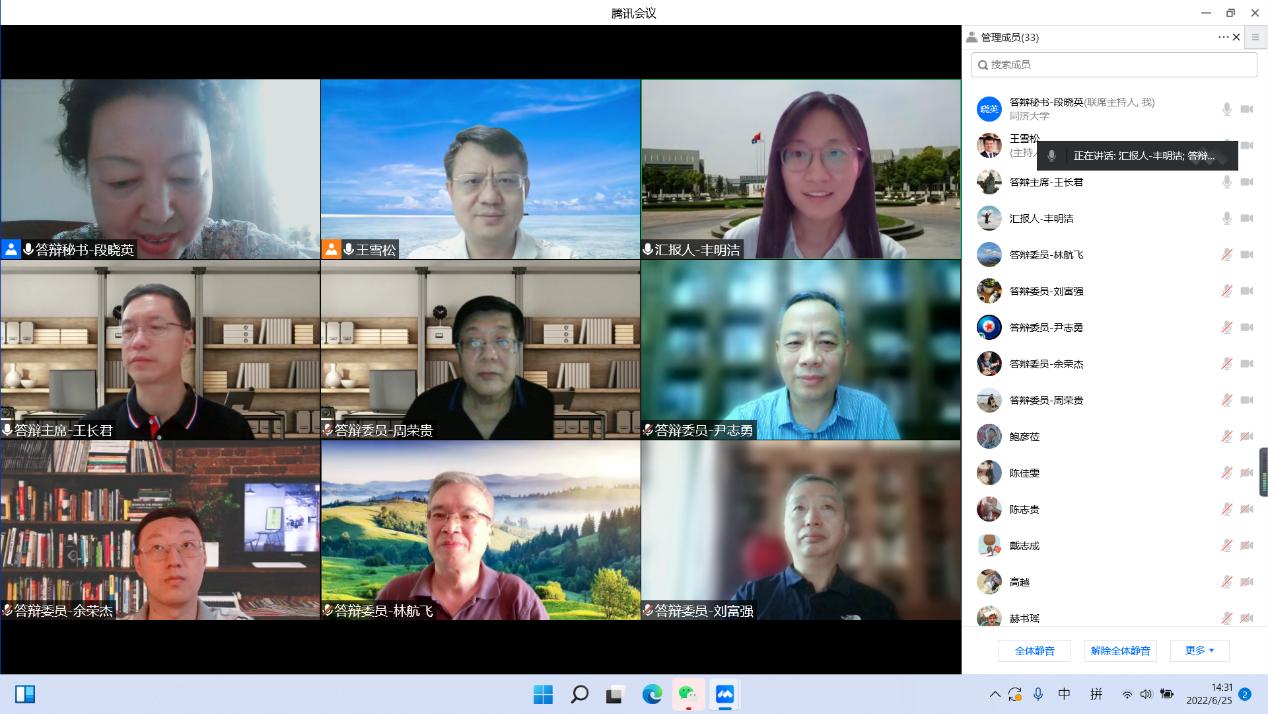
Task: Click Tencent Meeting icon in the taskbar
Action: point(724,694)
